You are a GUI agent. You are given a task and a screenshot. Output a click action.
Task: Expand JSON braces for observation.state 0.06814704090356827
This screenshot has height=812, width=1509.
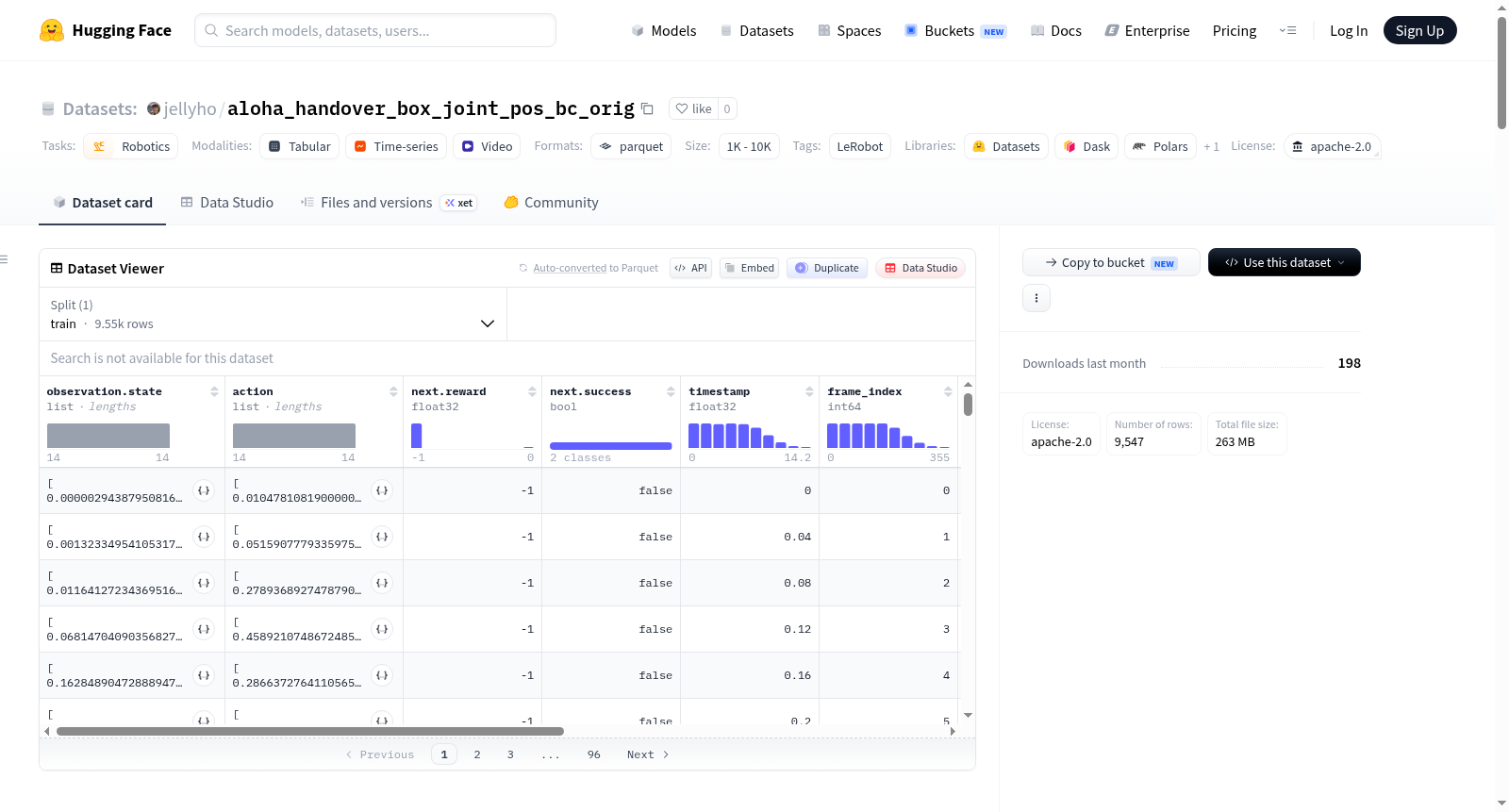(x=204, y=629)
